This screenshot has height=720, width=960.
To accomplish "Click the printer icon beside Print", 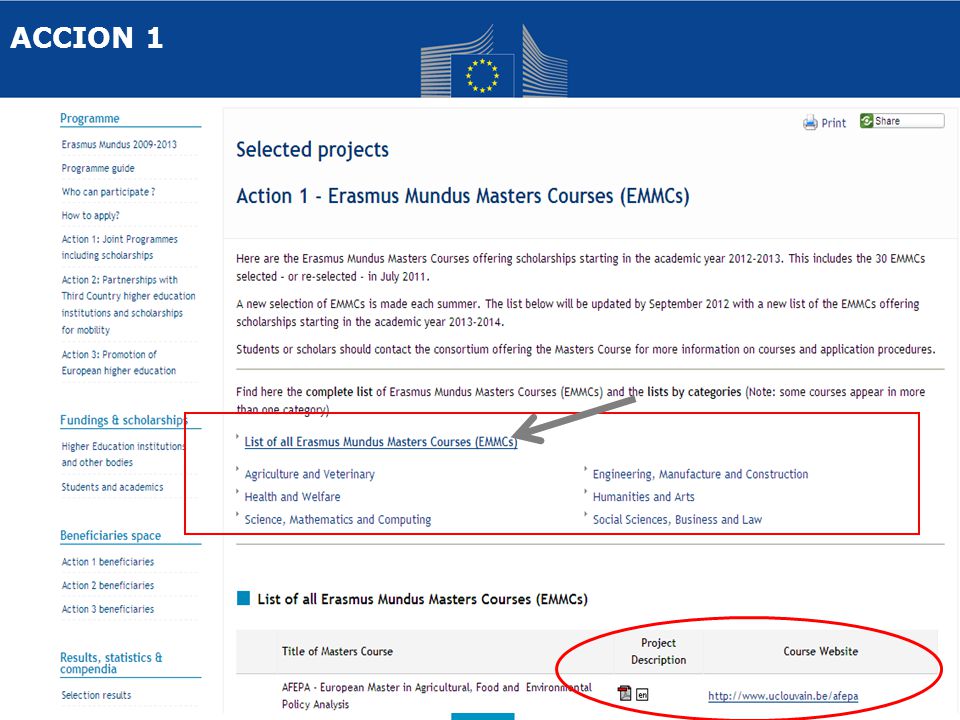I will (x=810, y=122).
